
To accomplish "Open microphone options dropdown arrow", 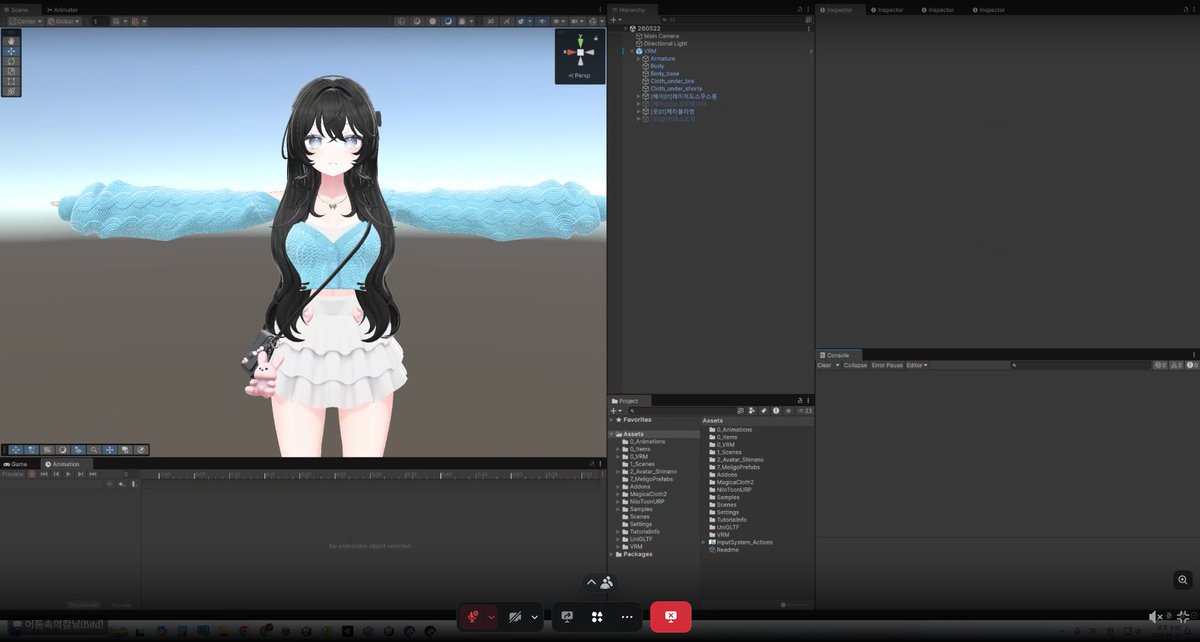I will pyautogui.click(x=491, y=617).
